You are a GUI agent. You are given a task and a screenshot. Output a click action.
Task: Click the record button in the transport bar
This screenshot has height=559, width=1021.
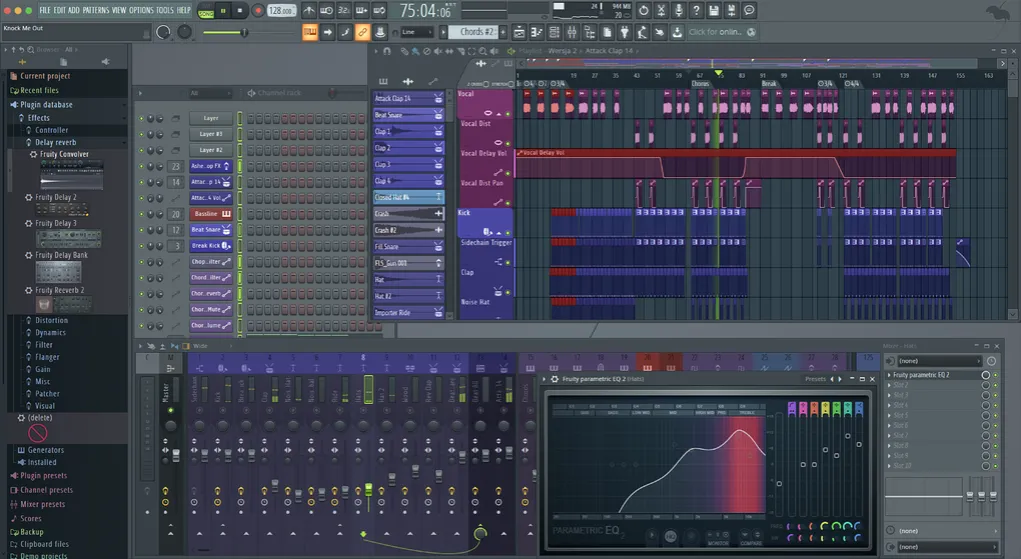[257, 11]
